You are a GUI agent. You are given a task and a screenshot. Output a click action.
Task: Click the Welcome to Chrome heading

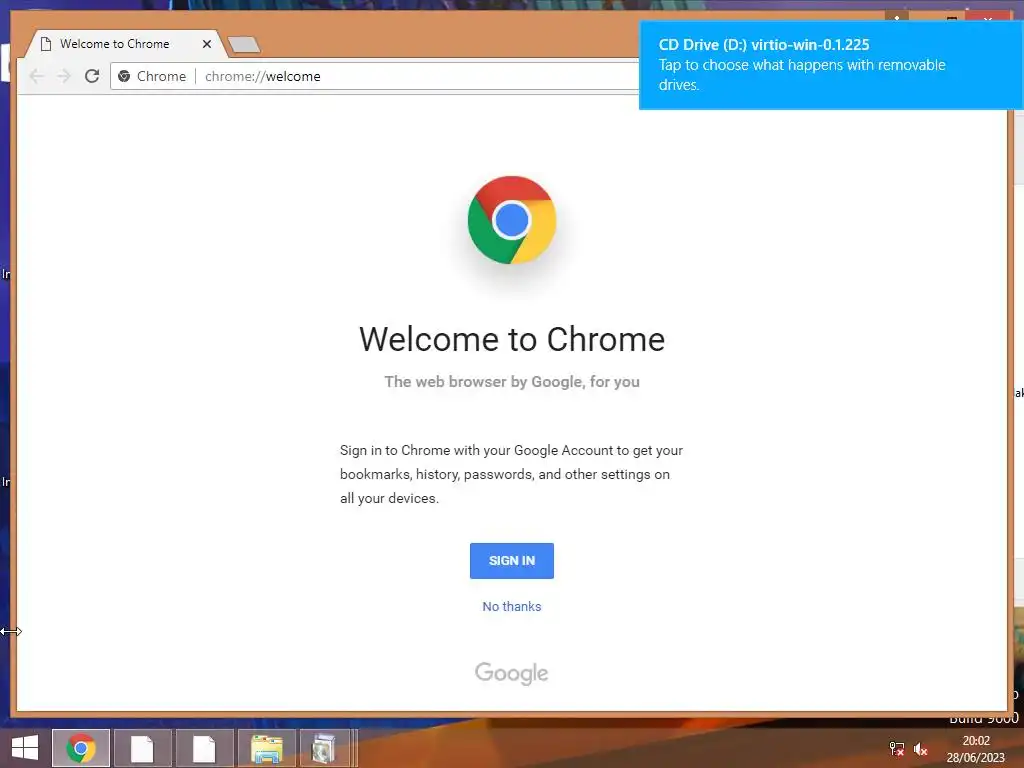(x=512, y=340)
